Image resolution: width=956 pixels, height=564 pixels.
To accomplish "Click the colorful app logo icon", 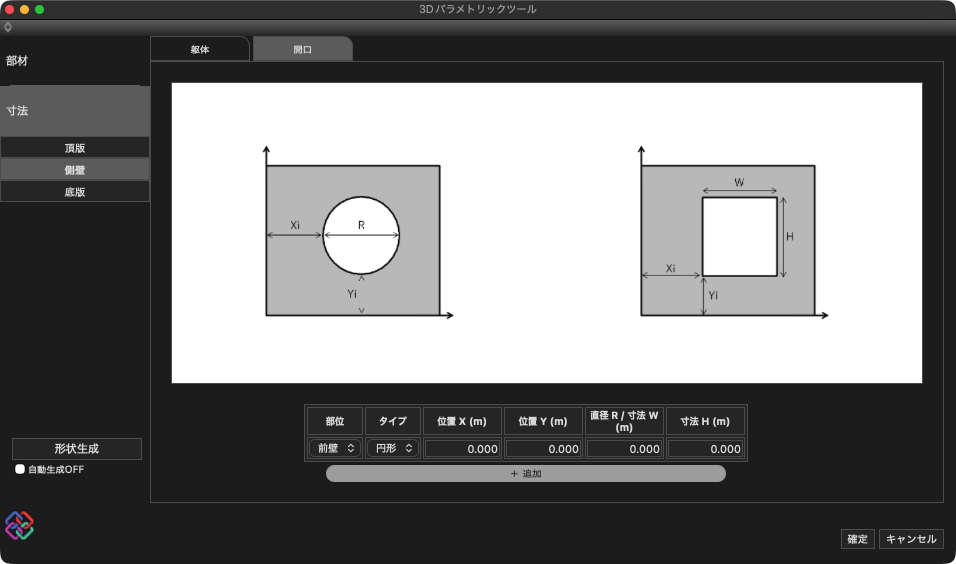I will [x=19, y=525].
